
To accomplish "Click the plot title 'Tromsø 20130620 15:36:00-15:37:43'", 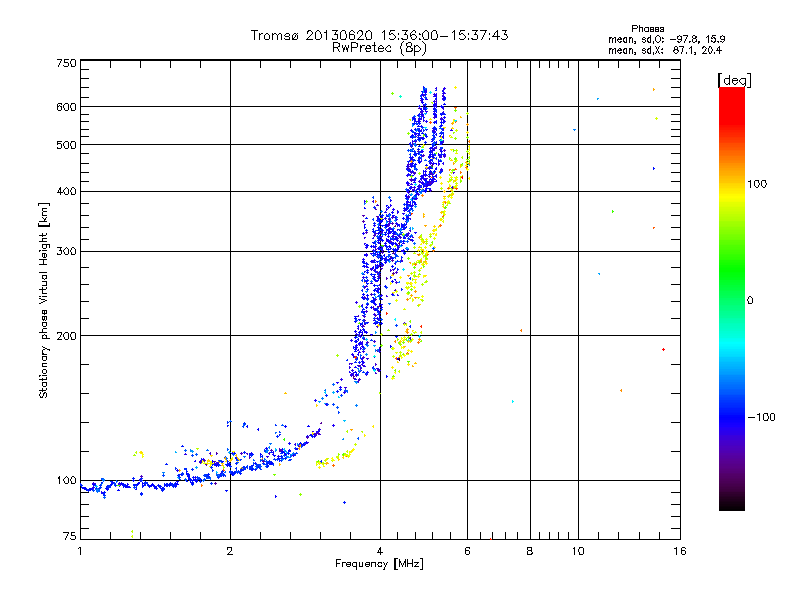I will pos(379,35).
